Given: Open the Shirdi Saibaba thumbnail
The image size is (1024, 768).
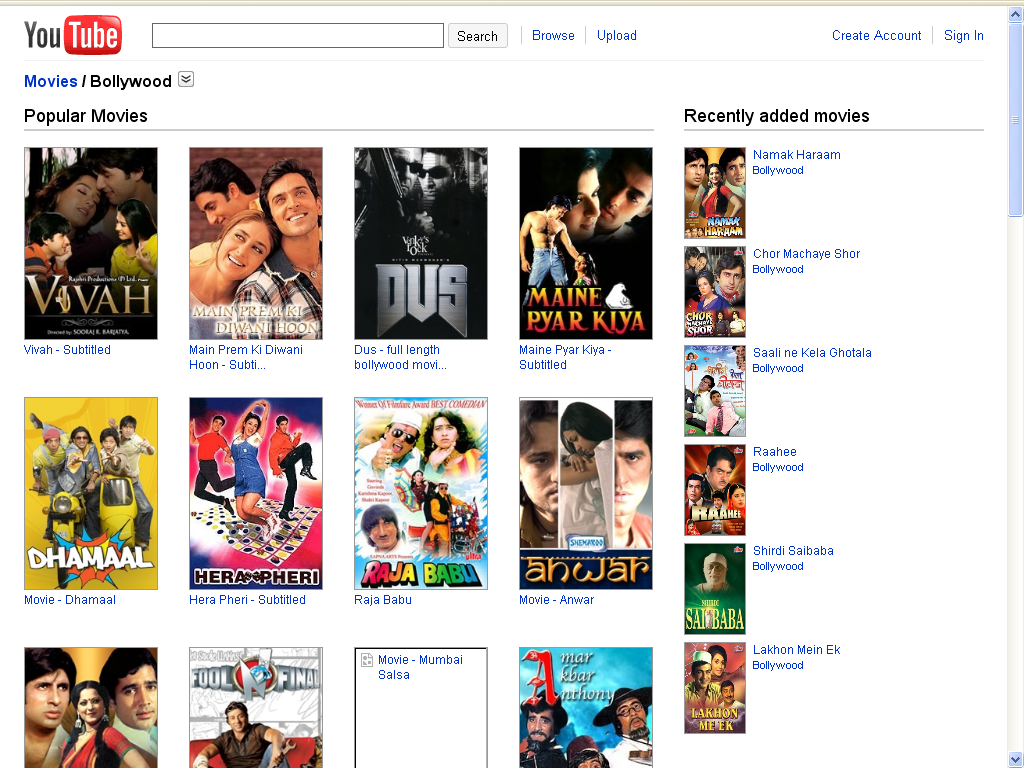Looking at the screenshot, I should point(714,589).
